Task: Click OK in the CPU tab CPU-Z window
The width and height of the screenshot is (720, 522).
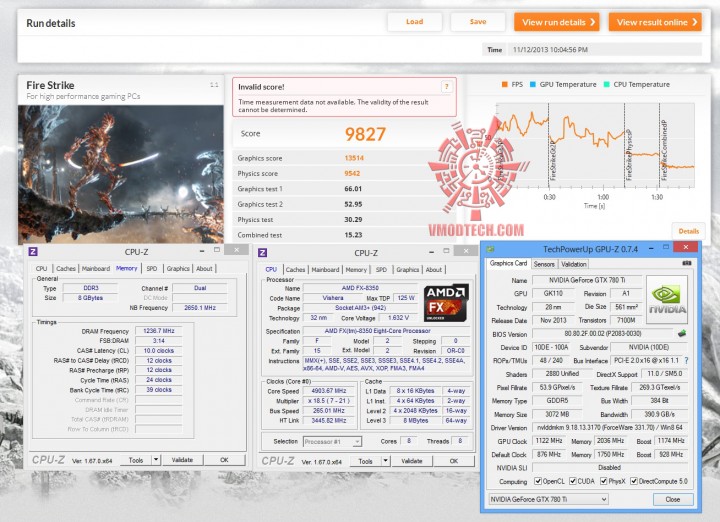Action: pyautogui.click(x=454, y=461)
